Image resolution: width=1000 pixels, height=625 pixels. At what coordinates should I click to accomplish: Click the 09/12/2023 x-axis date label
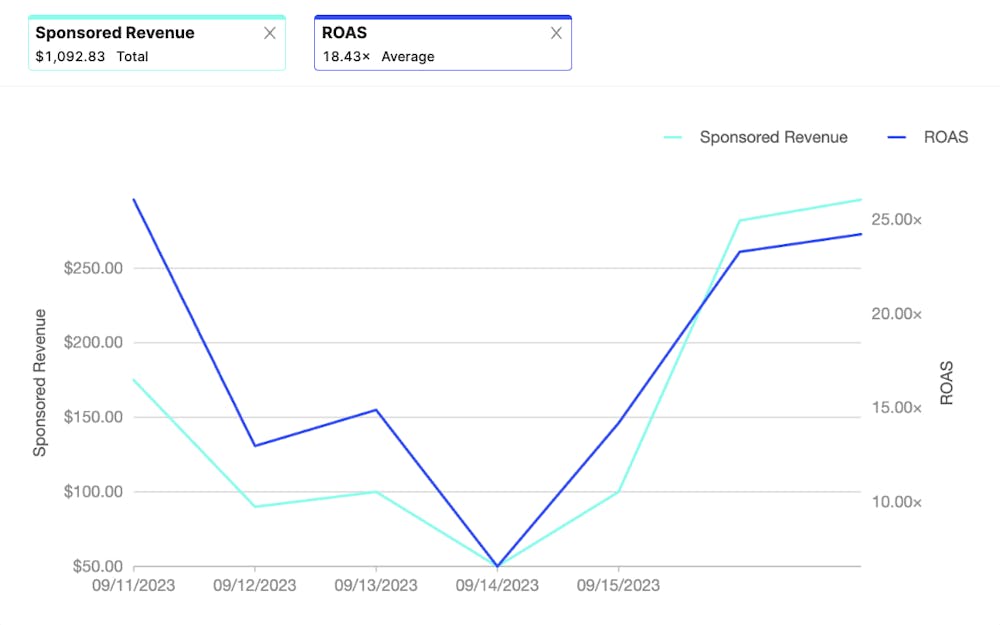point(254,585)
